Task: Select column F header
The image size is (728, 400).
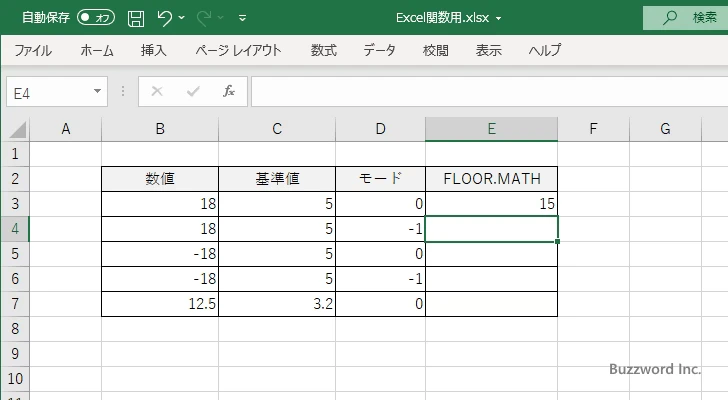Action: (593, 129)
